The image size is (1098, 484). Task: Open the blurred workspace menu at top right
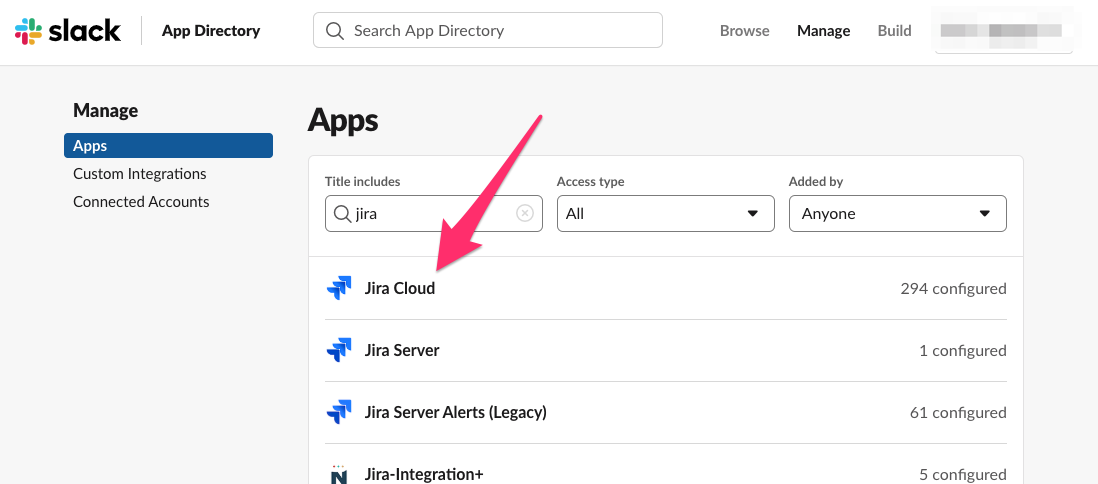(1003, 30)
